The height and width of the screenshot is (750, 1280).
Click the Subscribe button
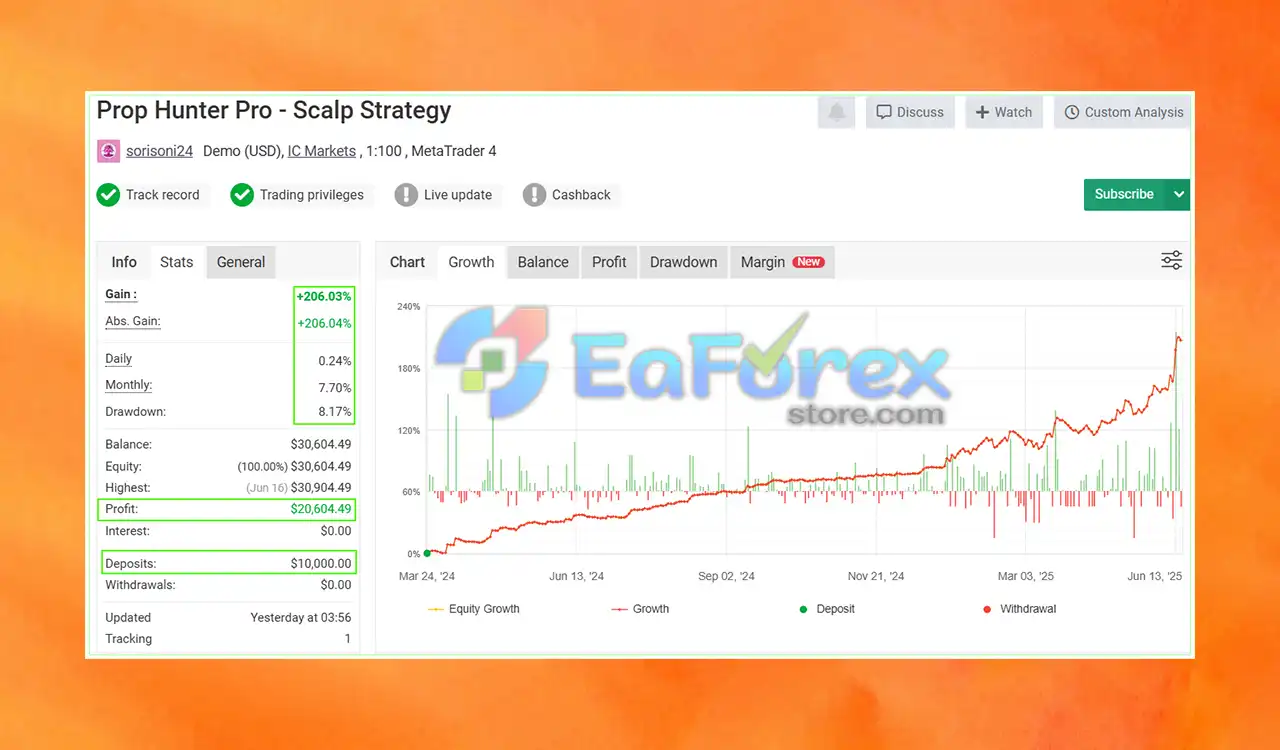1124,194
